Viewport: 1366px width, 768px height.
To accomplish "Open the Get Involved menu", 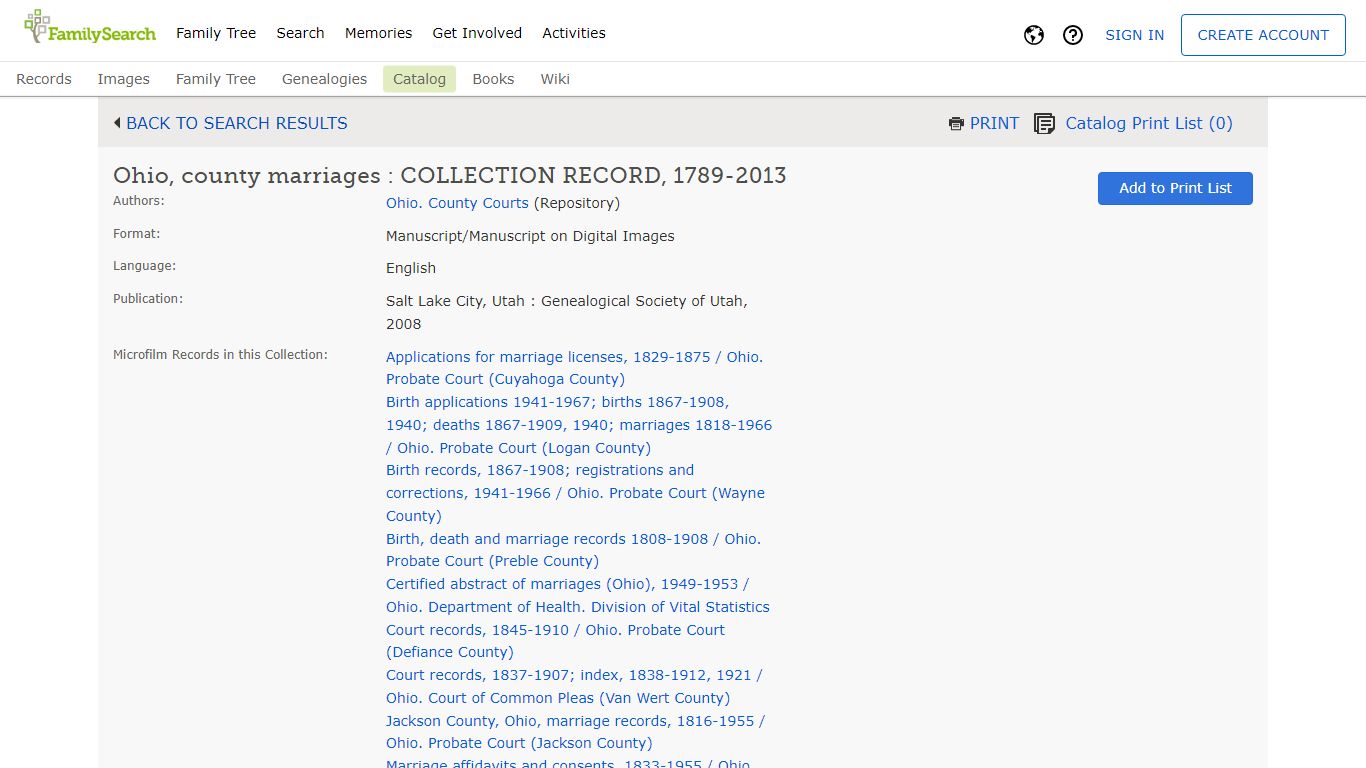I will click(x=477, y=33).
